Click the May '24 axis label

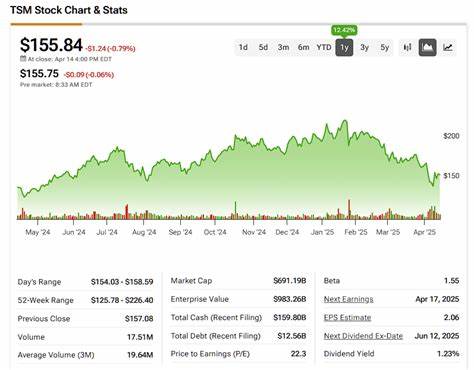pos(38,232)
